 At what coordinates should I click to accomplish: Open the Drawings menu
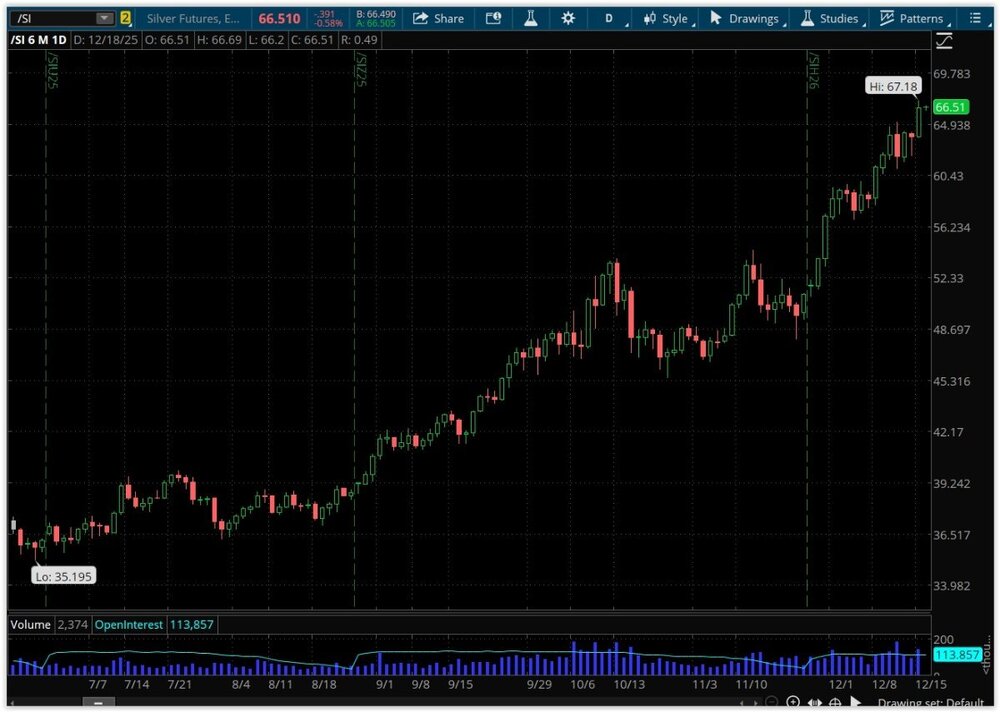point(744,18)
